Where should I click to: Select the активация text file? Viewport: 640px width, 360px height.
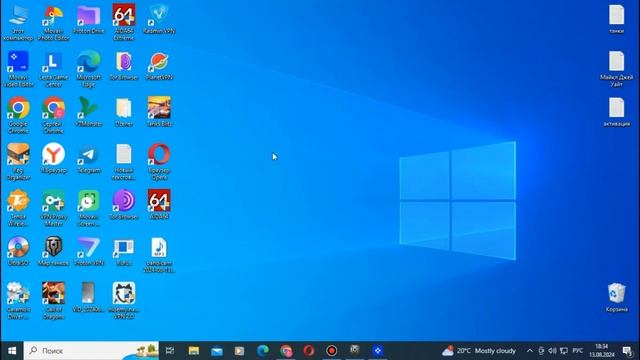click(x=617, y=112)
